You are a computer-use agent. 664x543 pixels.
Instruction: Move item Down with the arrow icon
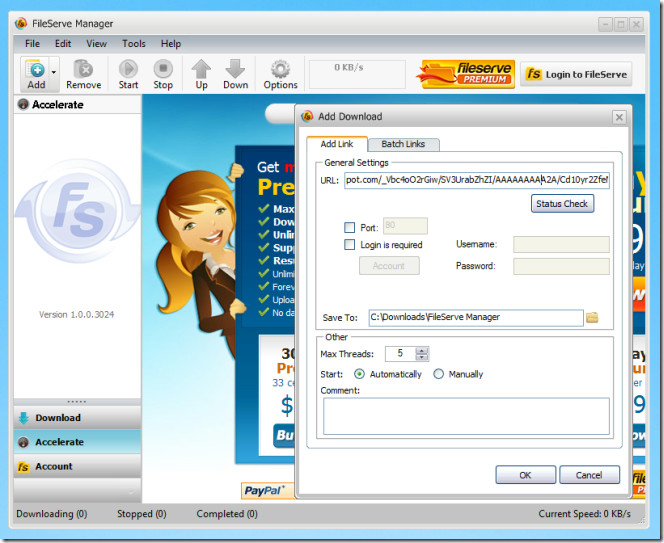235,74
